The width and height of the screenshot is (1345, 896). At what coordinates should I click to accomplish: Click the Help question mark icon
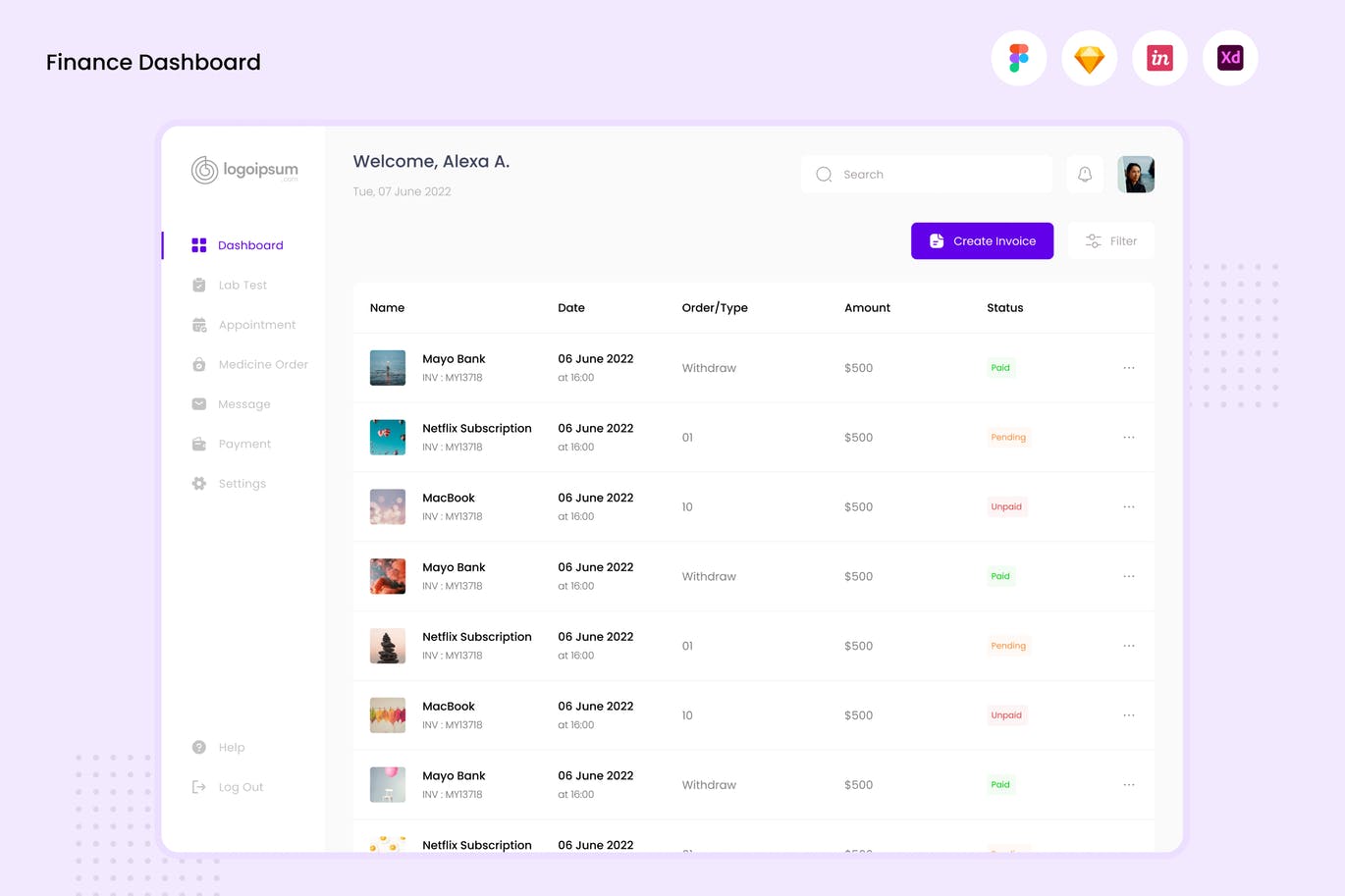point(199,747)
